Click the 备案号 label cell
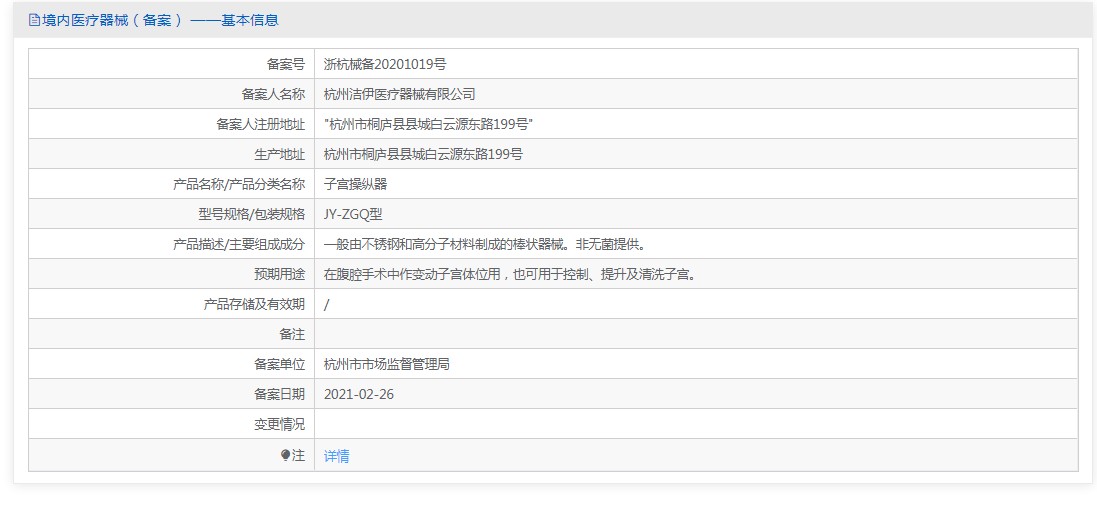The width and height of the screenshot is (1097, 509). point(171,64)
